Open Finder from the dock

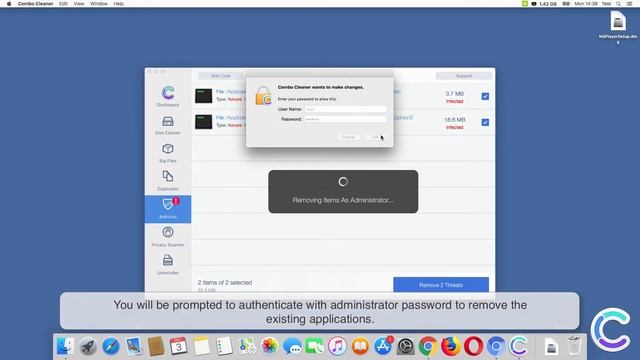(x=65, y=346)
